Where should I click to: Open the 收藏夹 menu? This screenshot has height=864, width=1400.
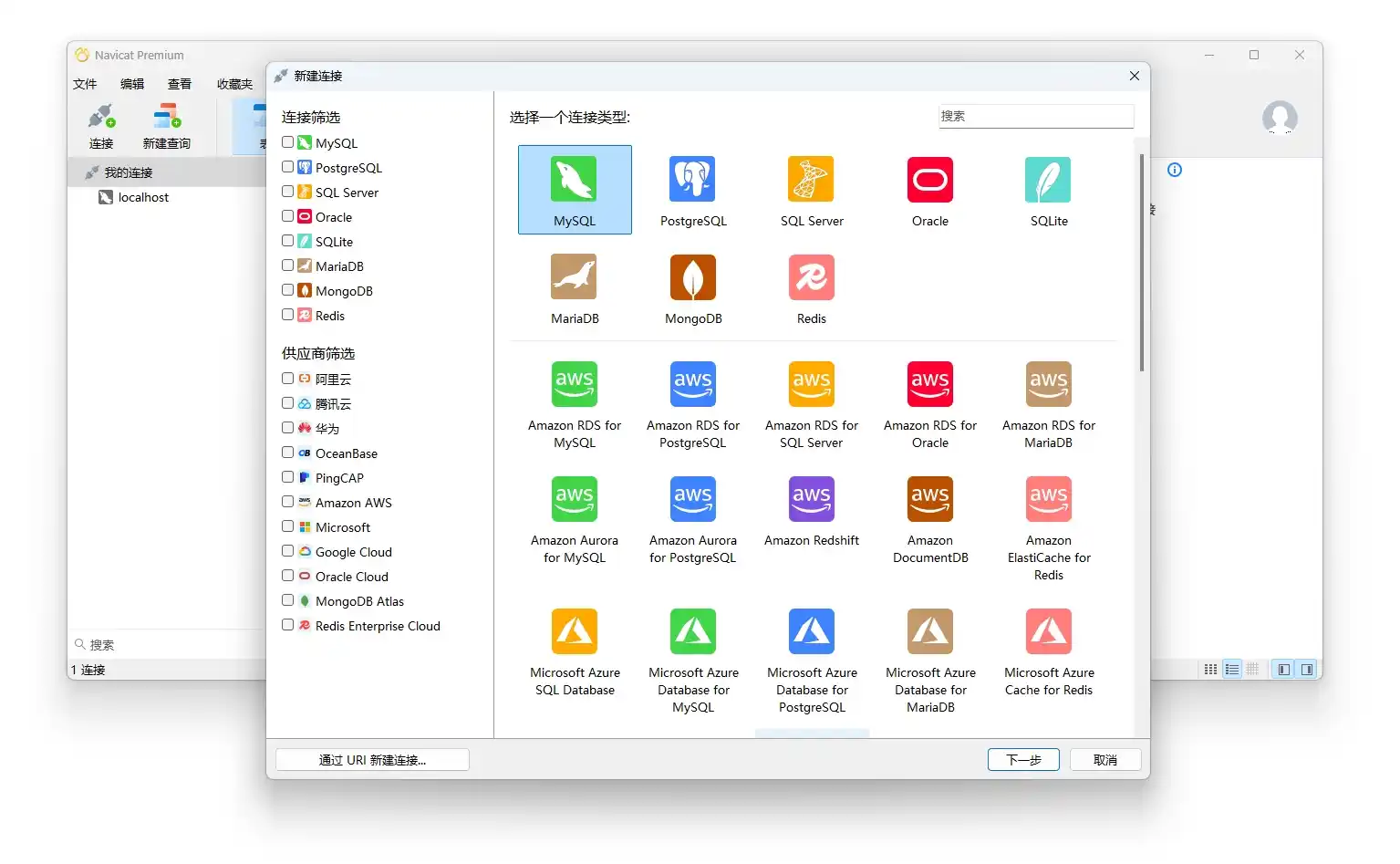(234, 84)
